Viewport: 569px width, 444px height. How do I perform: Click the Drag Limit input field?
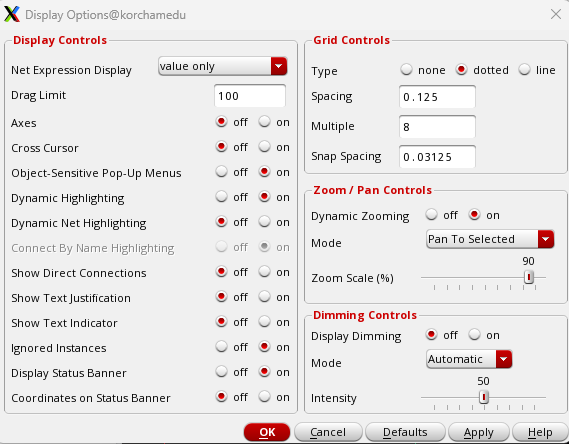pyautogui.click(x=250, y=96)
